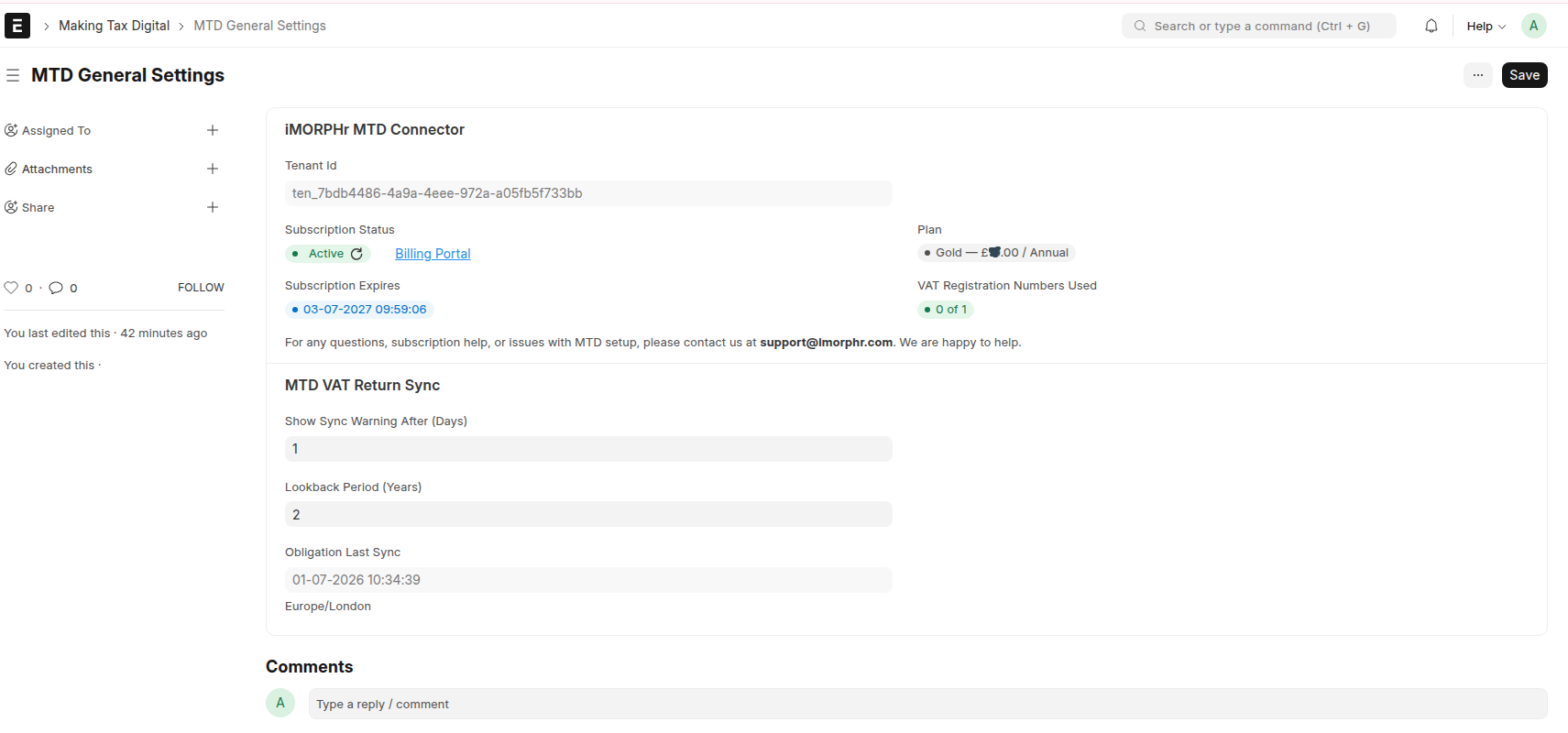
Task: Click the Assigned To label
Action: click(56, 130)
